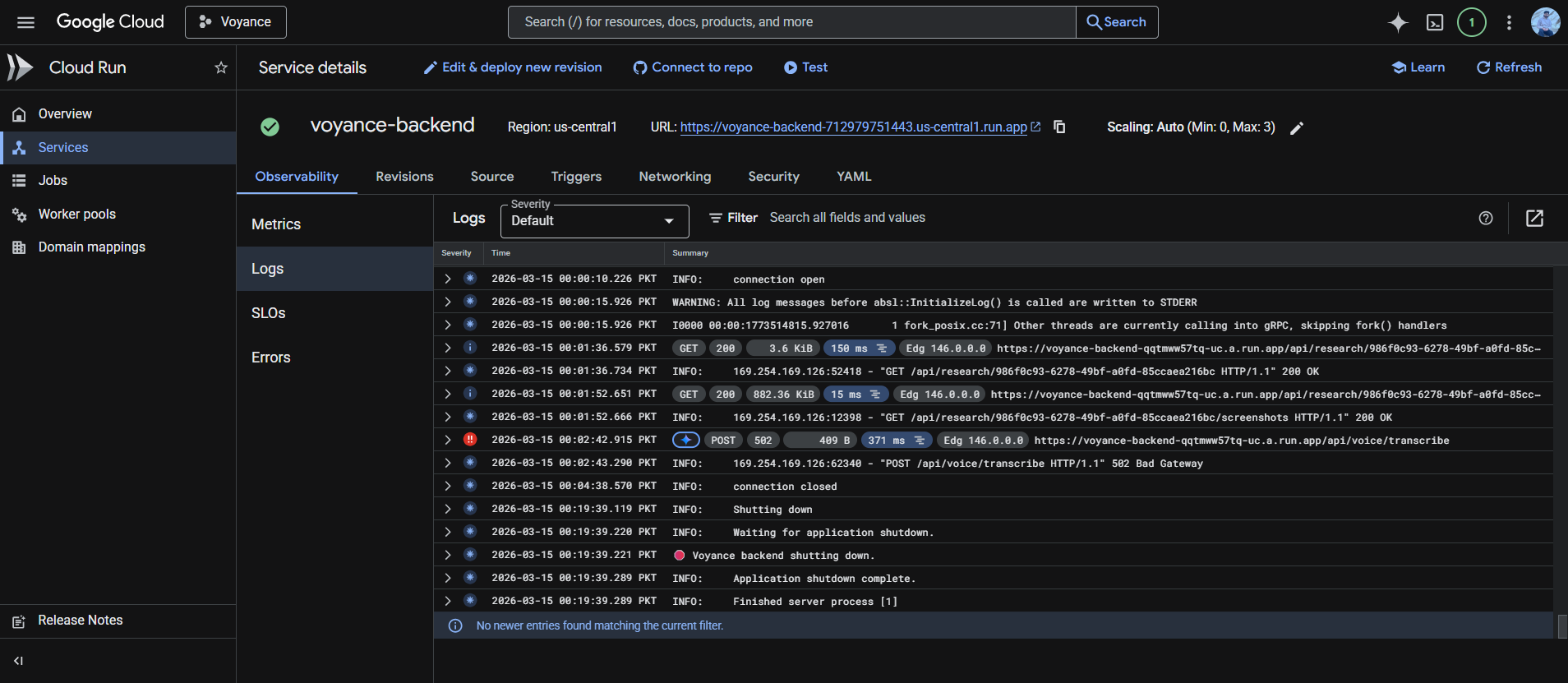Click the 150 ms latency chip
The height and width of the screenshot is (683, 1568).
859,348
